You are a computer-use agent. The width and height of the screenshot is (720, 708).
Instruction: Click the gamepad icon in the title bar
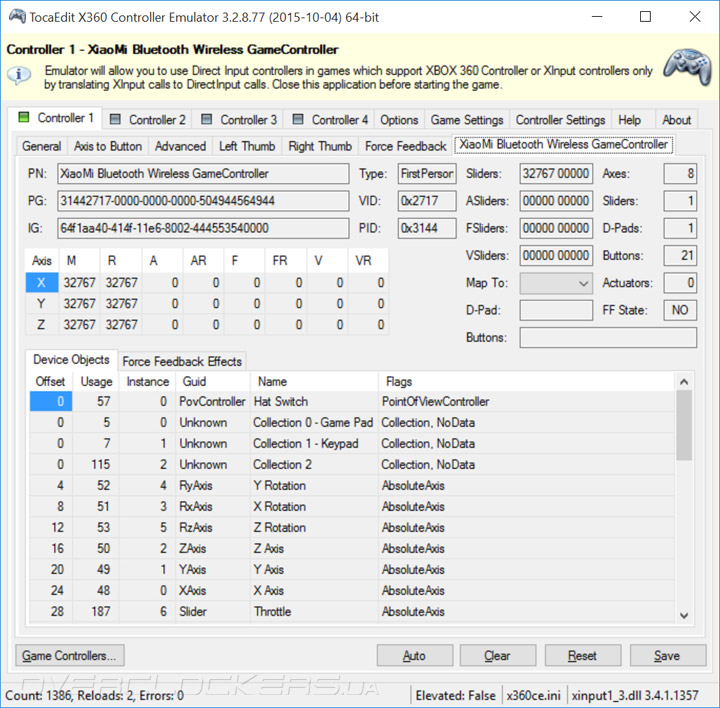17,17
